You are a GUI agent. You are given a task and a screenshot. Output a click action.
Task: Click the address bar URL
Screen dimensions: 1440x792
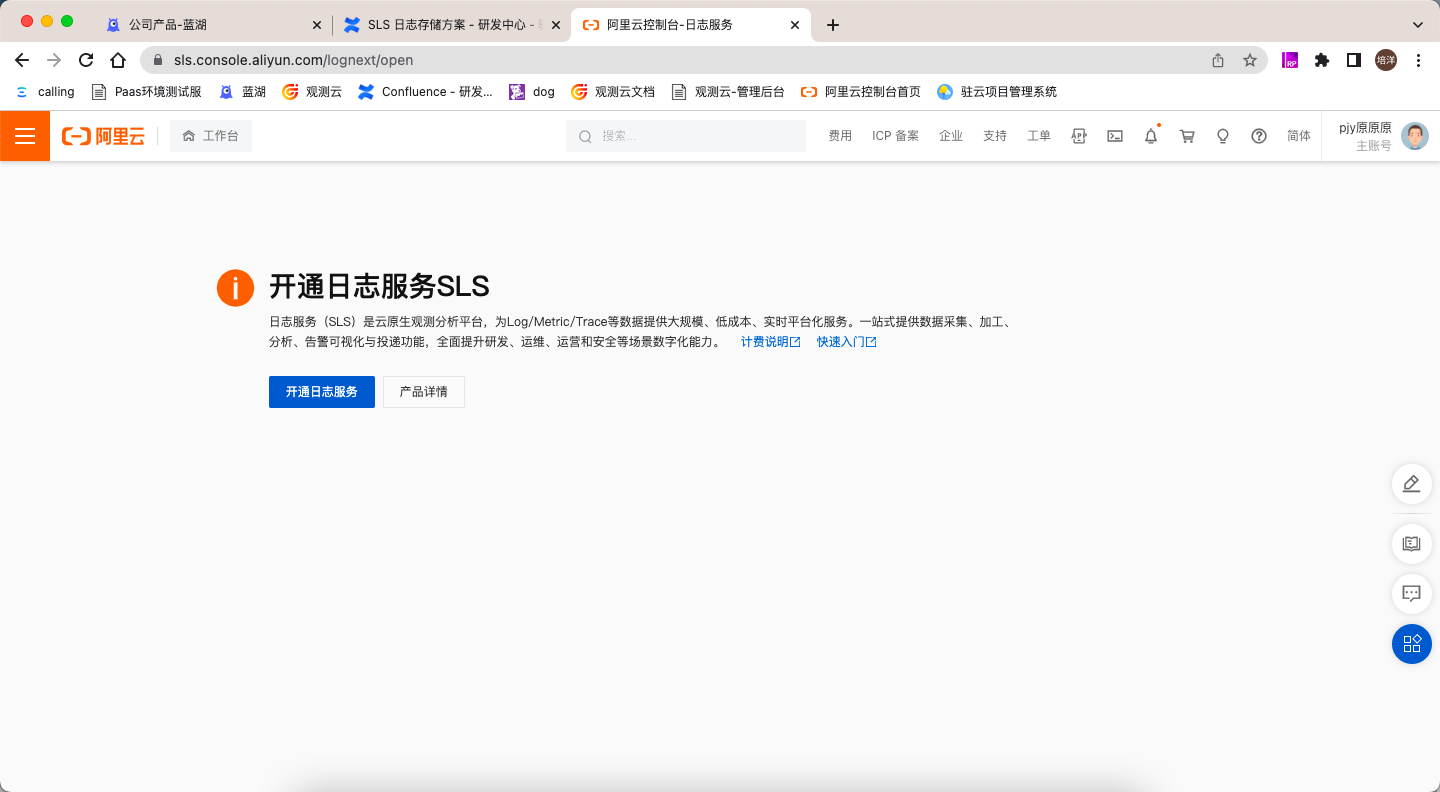click(x=294, y=60)
